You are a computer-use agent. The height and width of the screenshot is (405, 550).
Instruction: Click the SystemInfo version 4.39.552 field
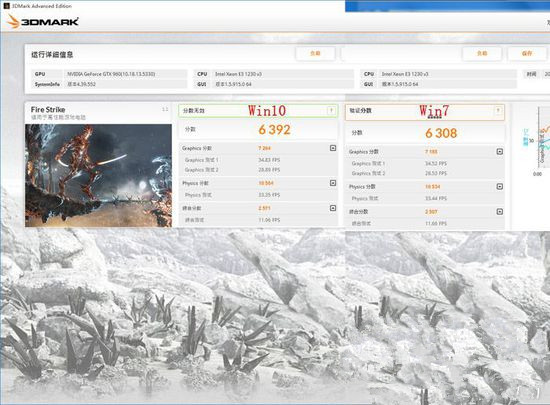pyautogui.click(x=126, y=84)
